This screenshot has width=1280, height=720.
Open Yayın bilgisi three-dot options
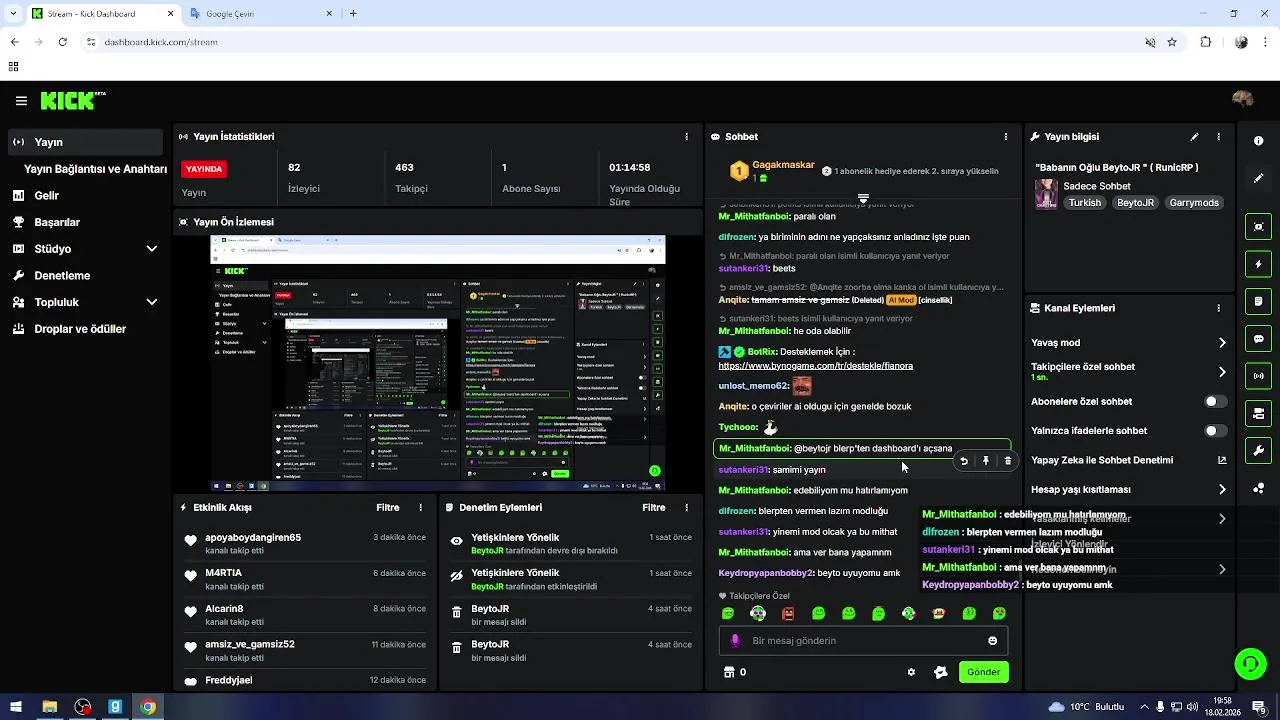[1218, 137]
